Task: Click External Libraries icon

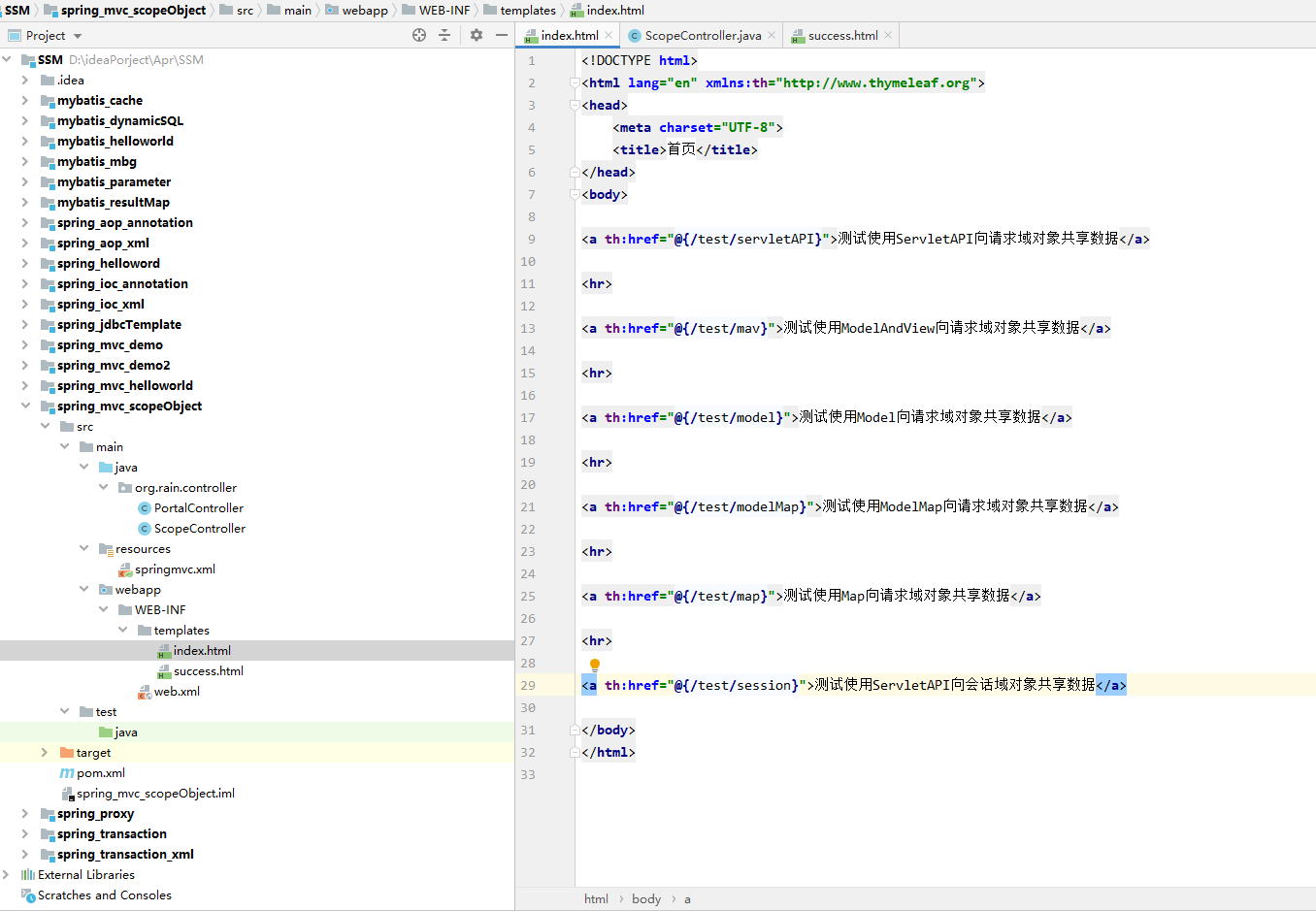Action: (28, 875)
